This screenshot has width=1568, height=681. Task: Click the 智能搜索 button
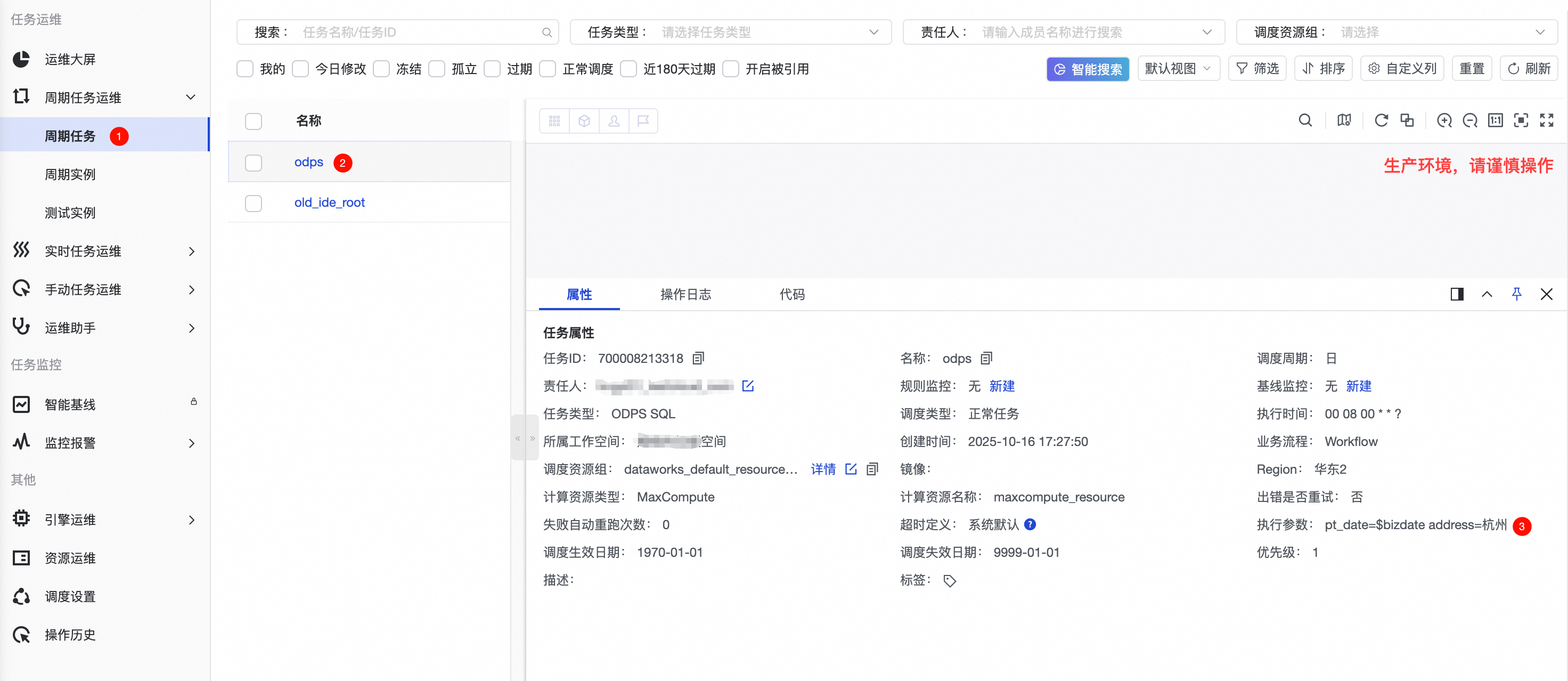pos(1087,69)
